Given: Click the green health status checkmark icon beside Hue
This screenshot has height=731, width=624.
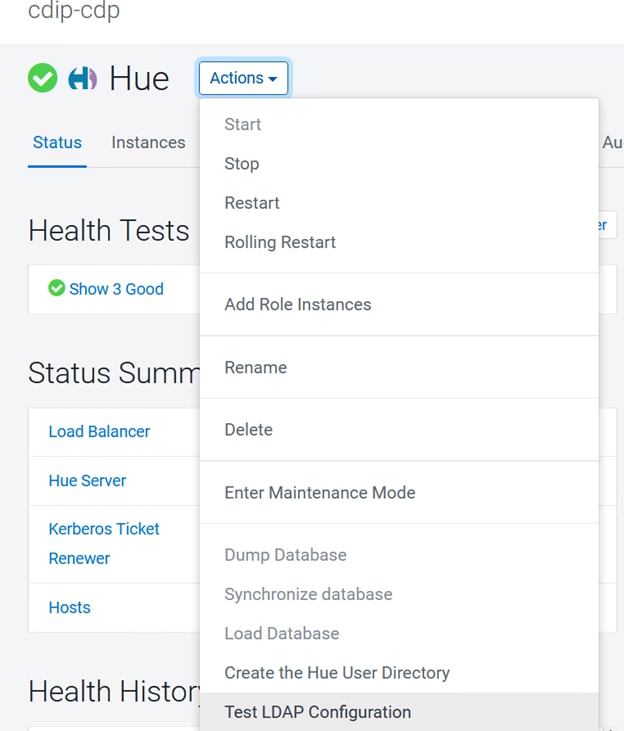Looking at the screenshot, I should tap(42, 78).
